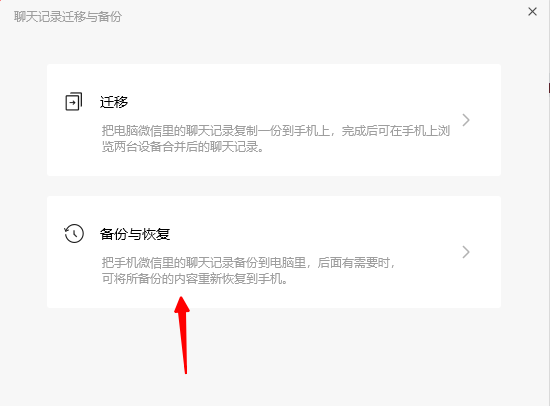
Task: Click the 备份与恢复 clock history icon
Action: (x=74, y=234)
